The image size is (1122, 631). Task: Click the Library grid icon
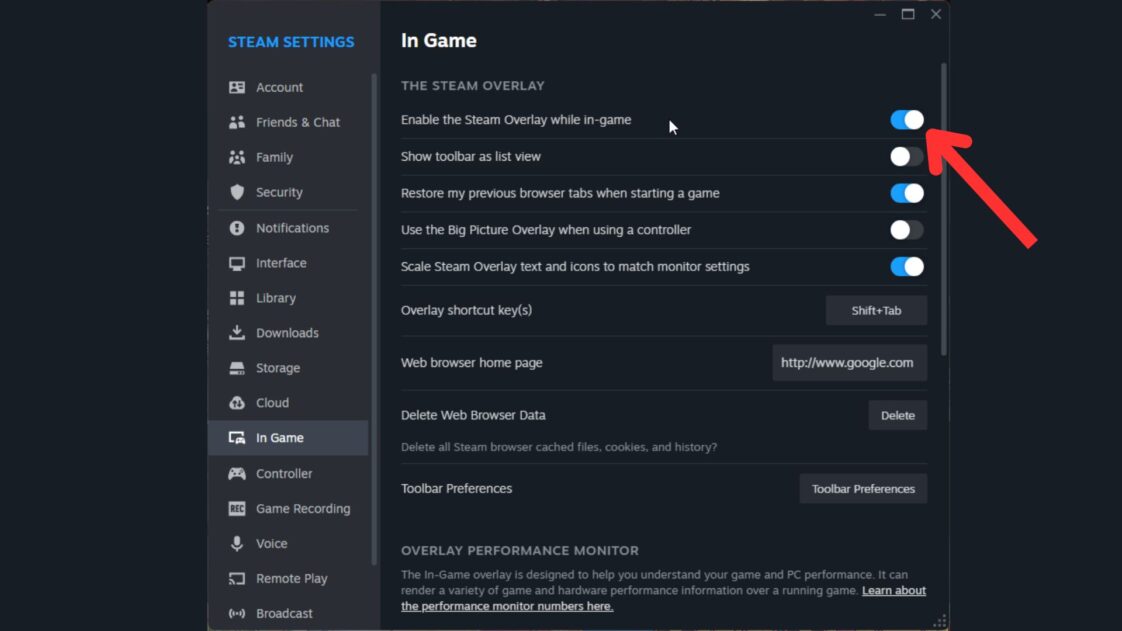(x=236, y=298)
